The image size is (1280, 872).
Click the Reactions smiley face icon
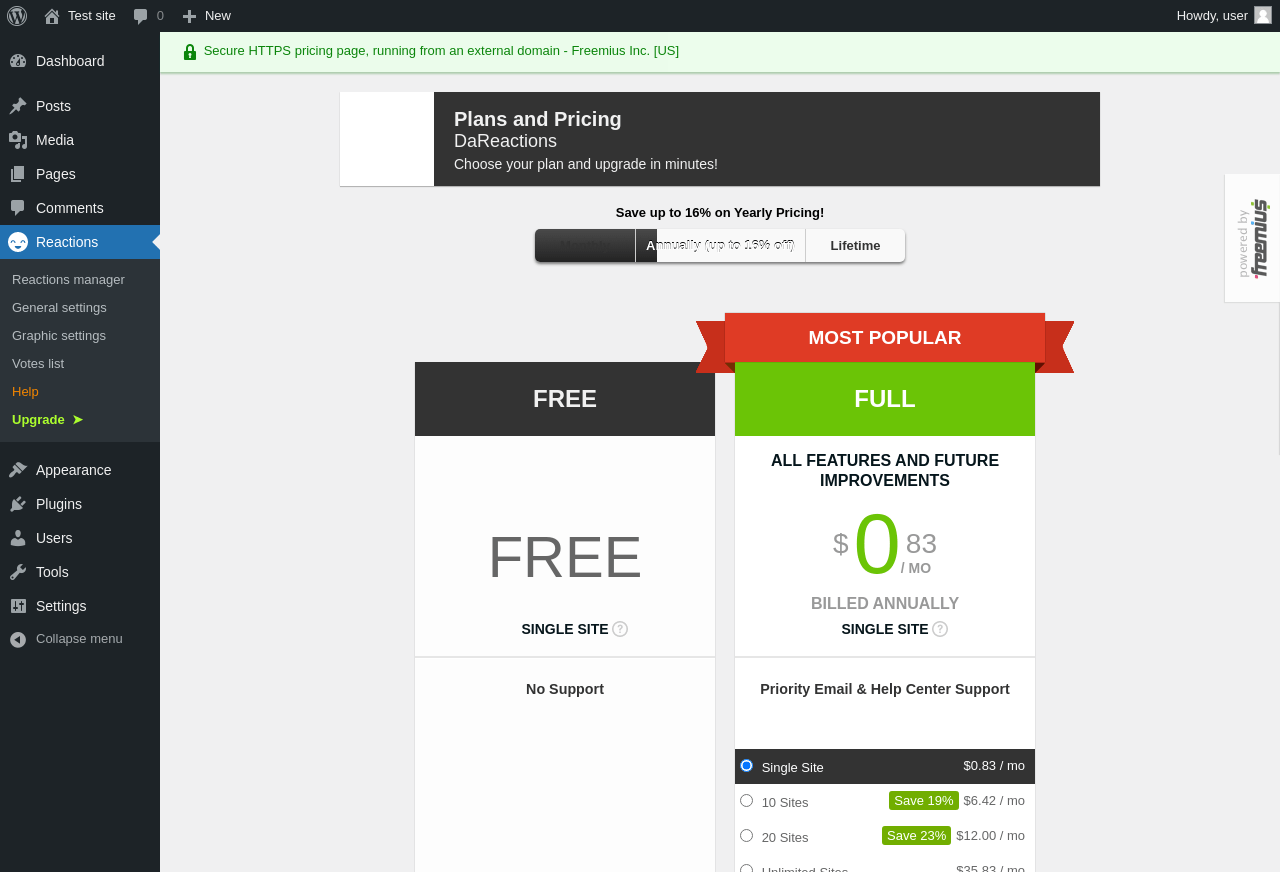[18, 242]
